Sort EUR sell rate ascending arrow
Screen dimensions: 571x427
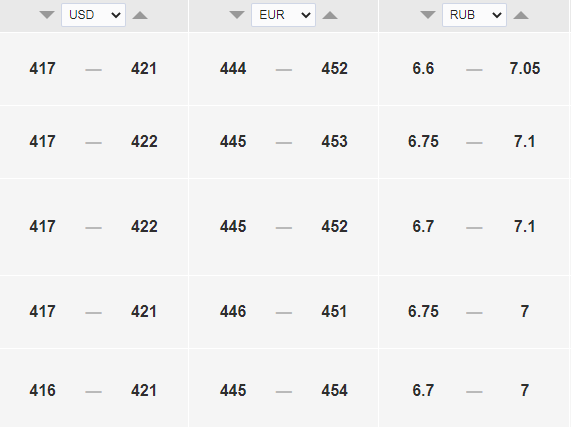click(x=330, y=15)
